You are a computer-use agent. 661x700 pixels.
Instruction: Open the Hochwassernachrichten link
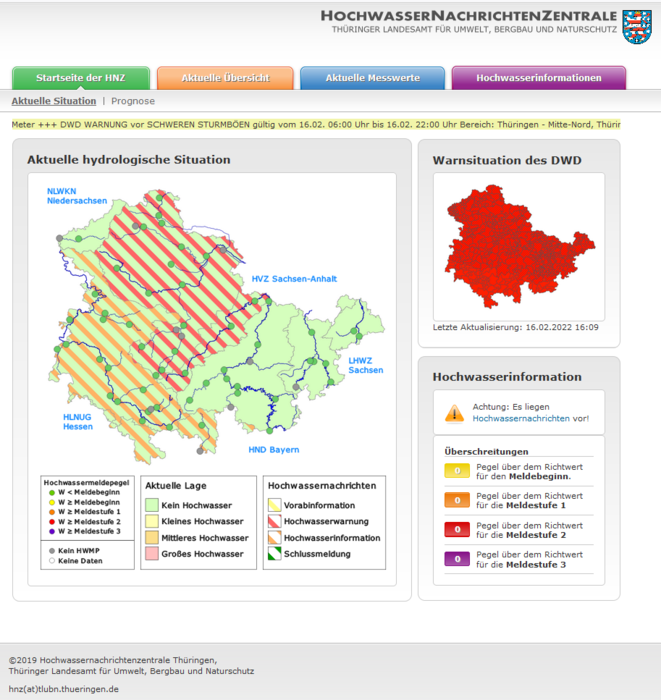[x=521, y=419]
